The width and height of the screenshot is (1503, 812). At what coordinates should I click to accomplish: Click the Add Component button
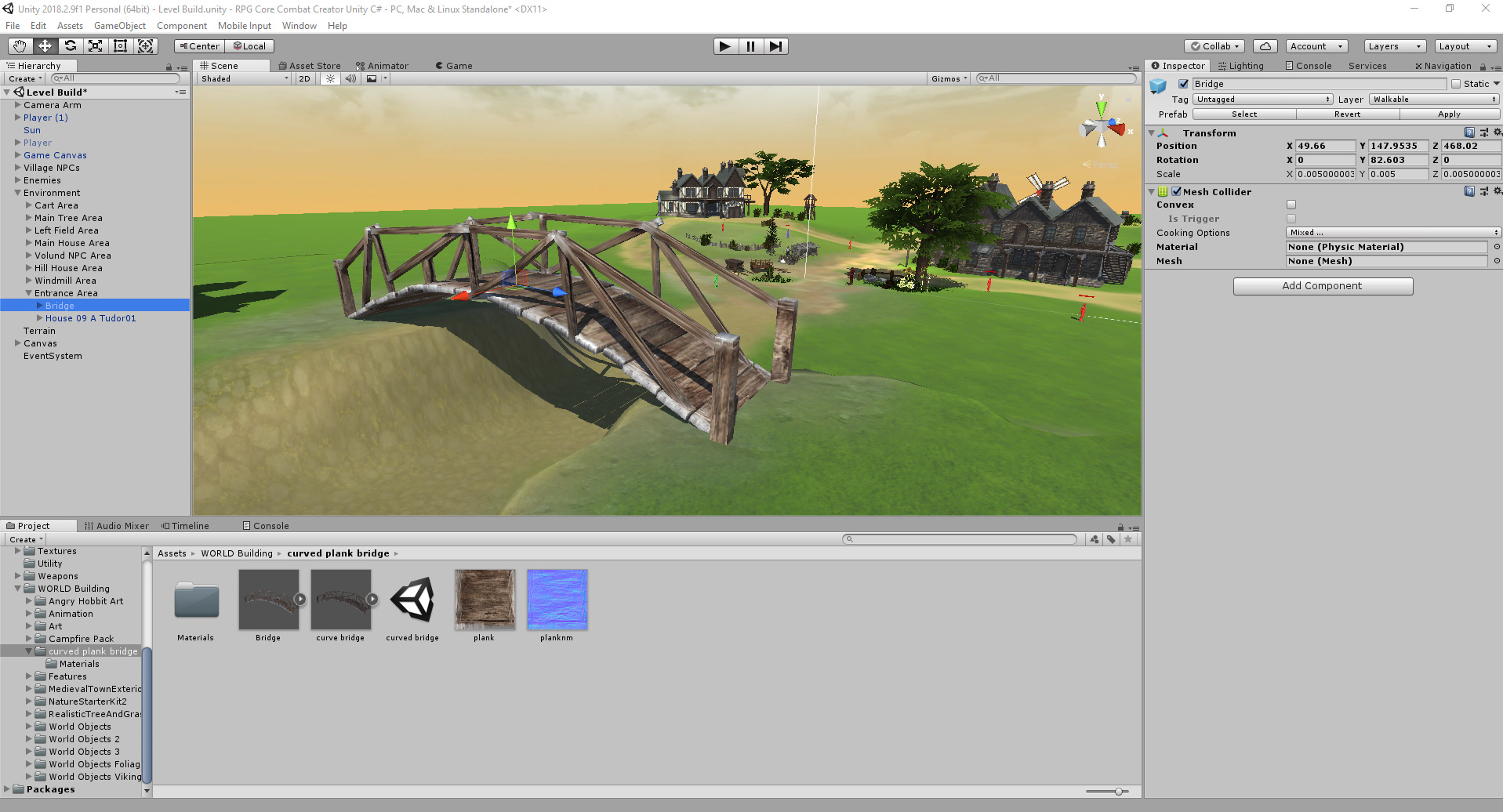[1323, 286]
